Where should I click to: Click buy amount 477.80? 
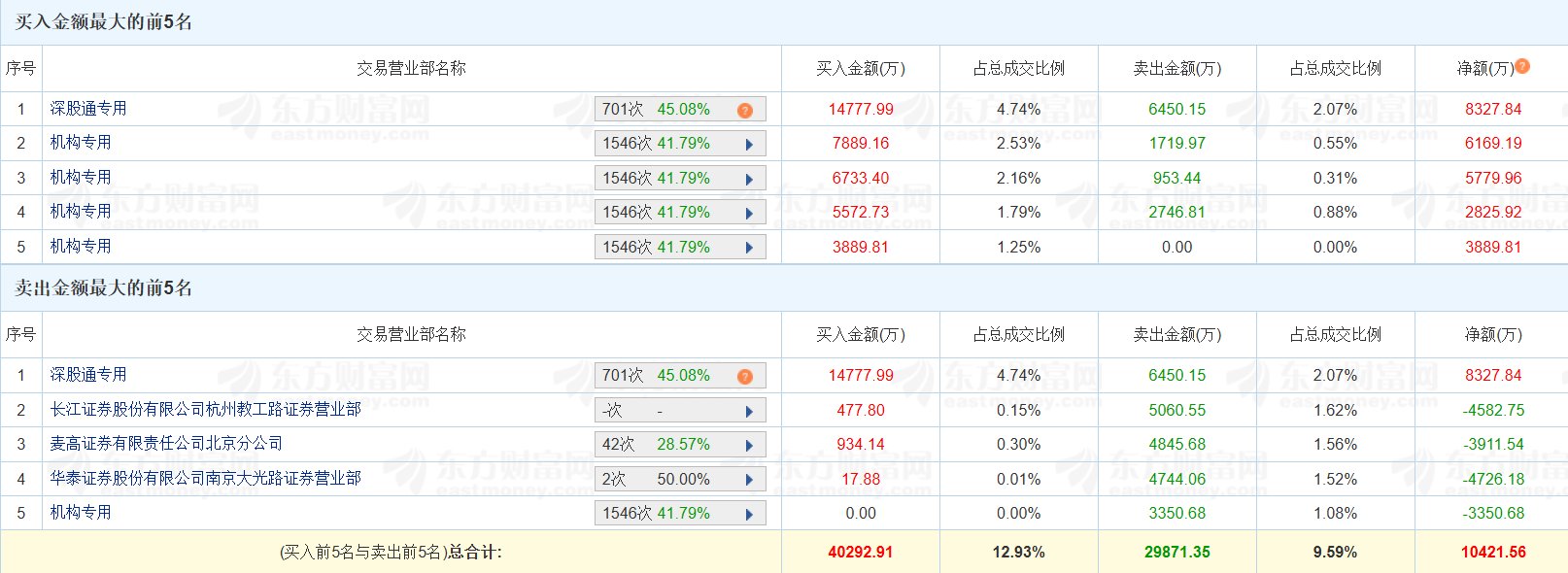tap(861, 410)
